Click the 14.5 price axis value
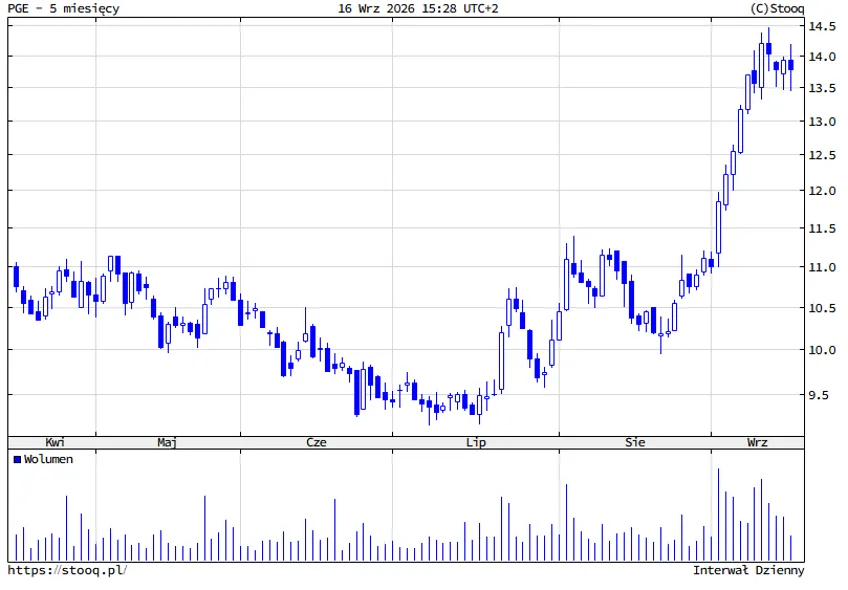The width and height of the screenshot is (848, 590). pos(822,26)
